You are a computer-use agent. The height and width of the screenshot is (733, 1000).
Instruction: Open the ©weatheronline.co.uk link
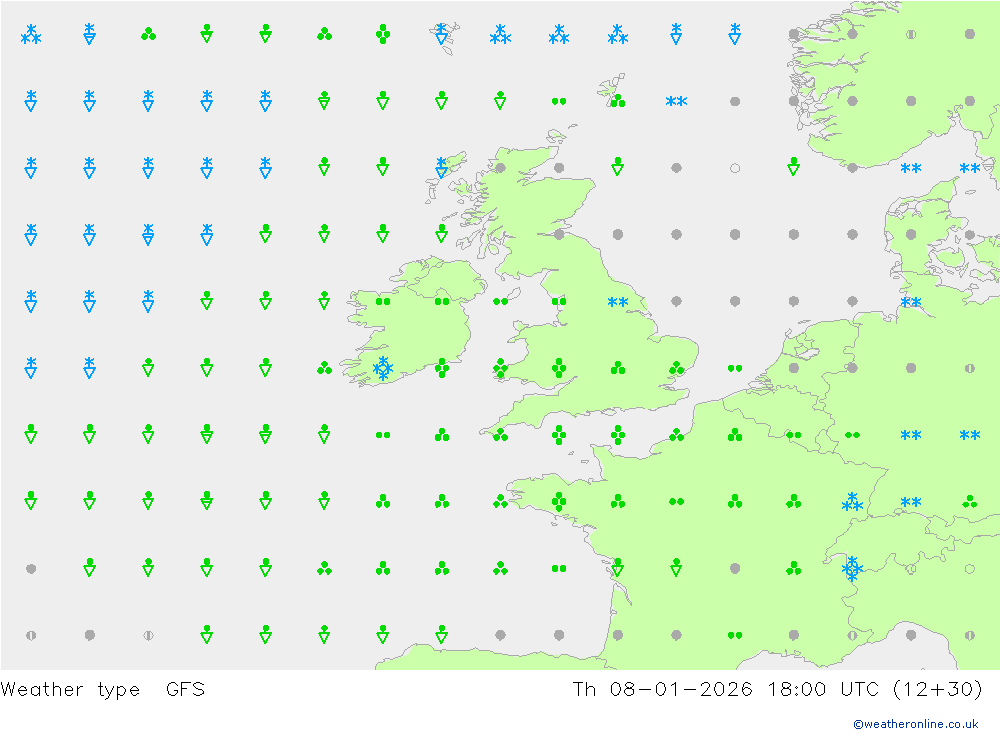(x=915, y=724)
